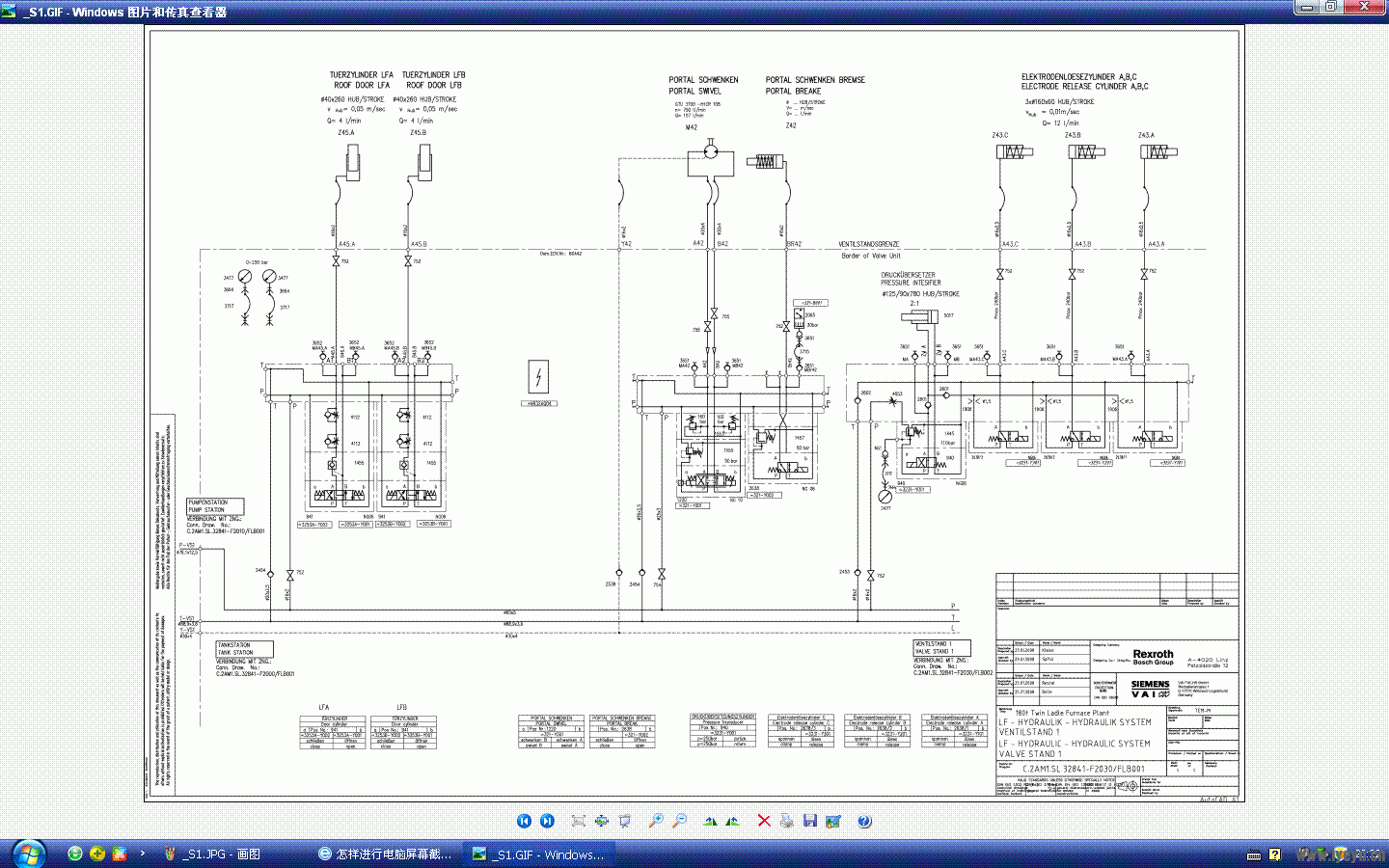Screen dimensions: 1389x868
Task: Click the window icon in title bar
Action: point(10,12)
